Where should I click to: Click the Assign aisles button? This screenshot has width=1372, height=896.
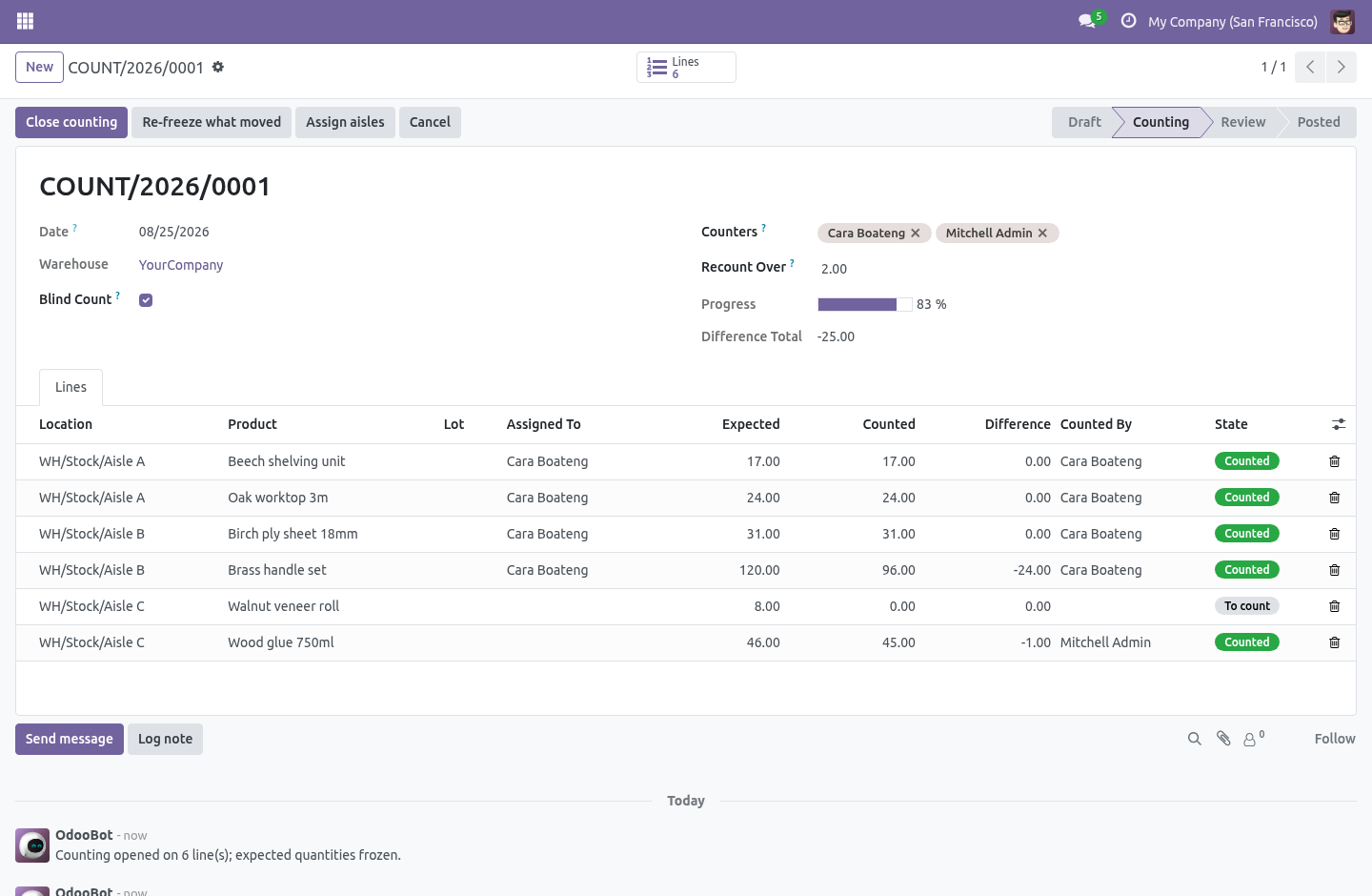coord(345,122)
